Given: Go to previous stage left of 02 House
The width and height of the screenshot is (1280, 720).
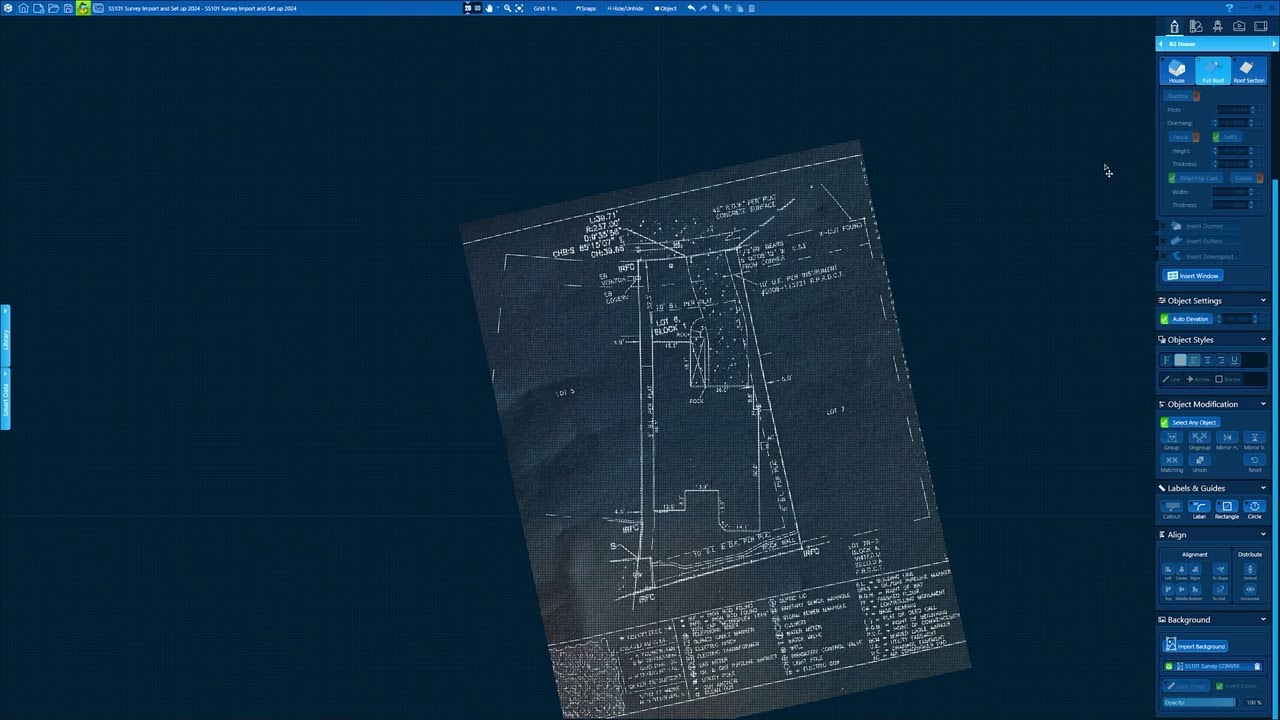Looking at the screenshot, I should click(1161, 44).
